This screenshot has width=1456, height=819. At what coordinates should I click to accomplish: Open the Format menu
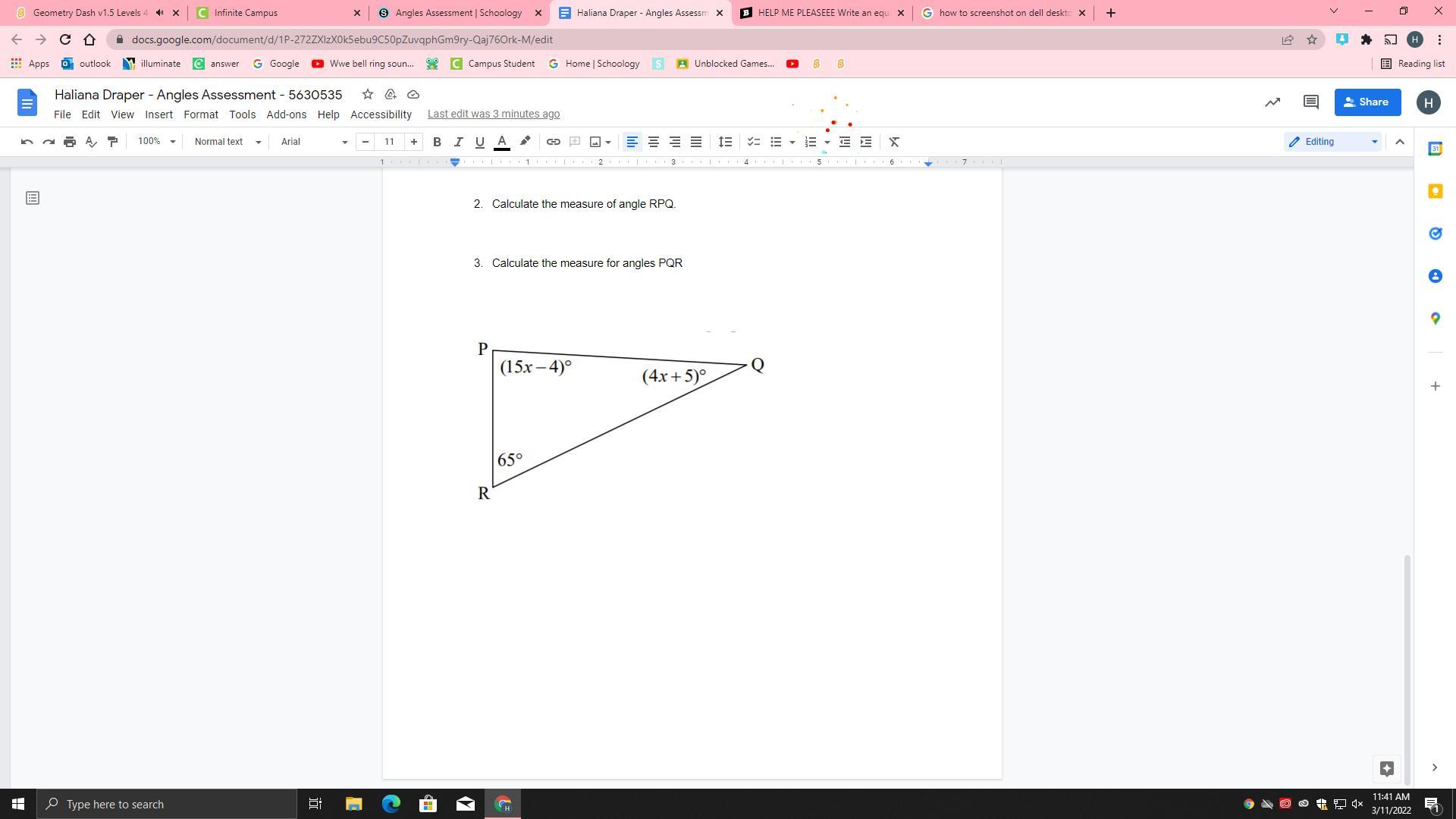click(x=200, y=115)
